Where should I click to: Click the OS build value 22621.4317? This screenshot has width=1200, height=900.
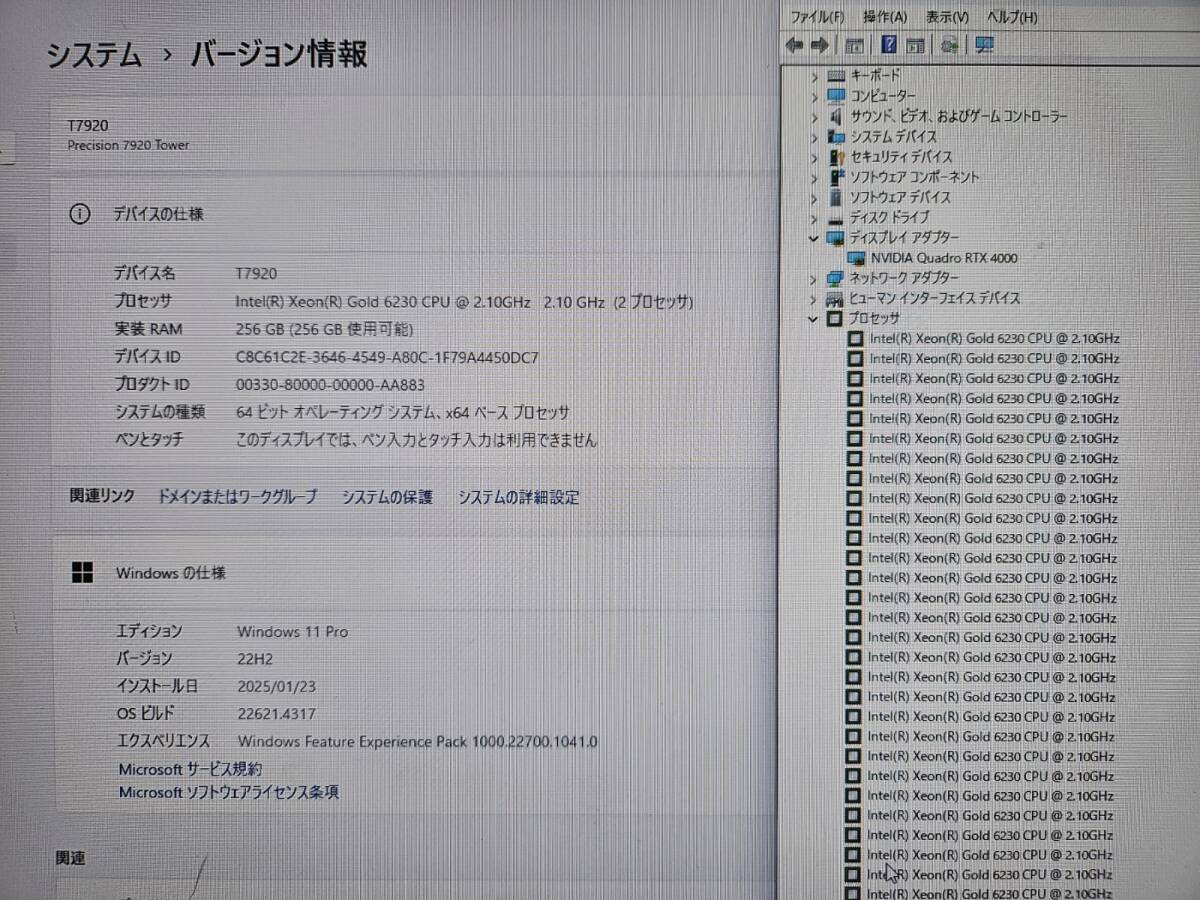tap(276, 714)
